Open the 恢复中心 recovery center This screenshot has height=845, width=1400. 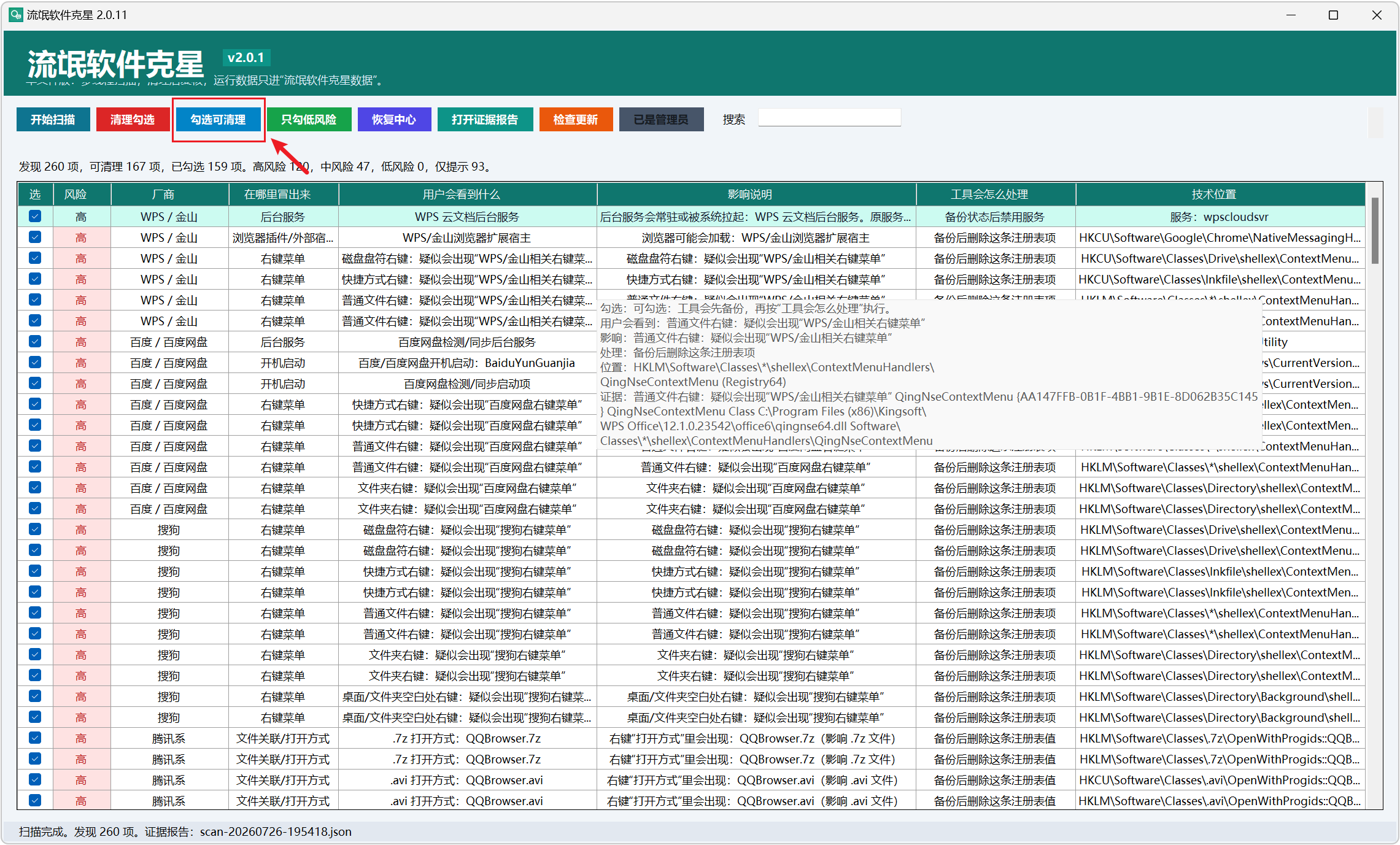coord(394,120)
